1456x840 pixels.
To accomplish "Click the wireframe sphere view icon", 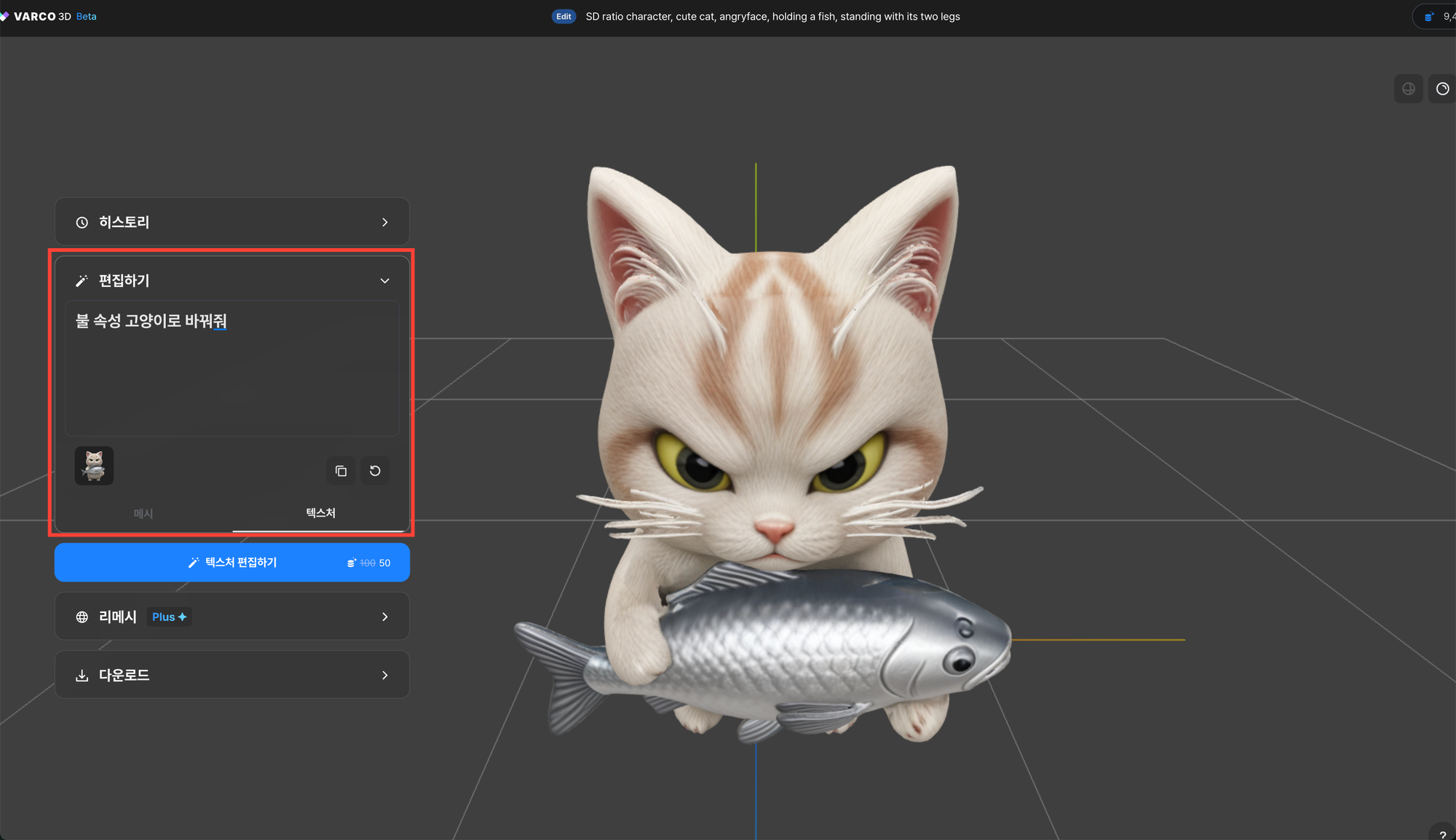I will coord(1408,89).
